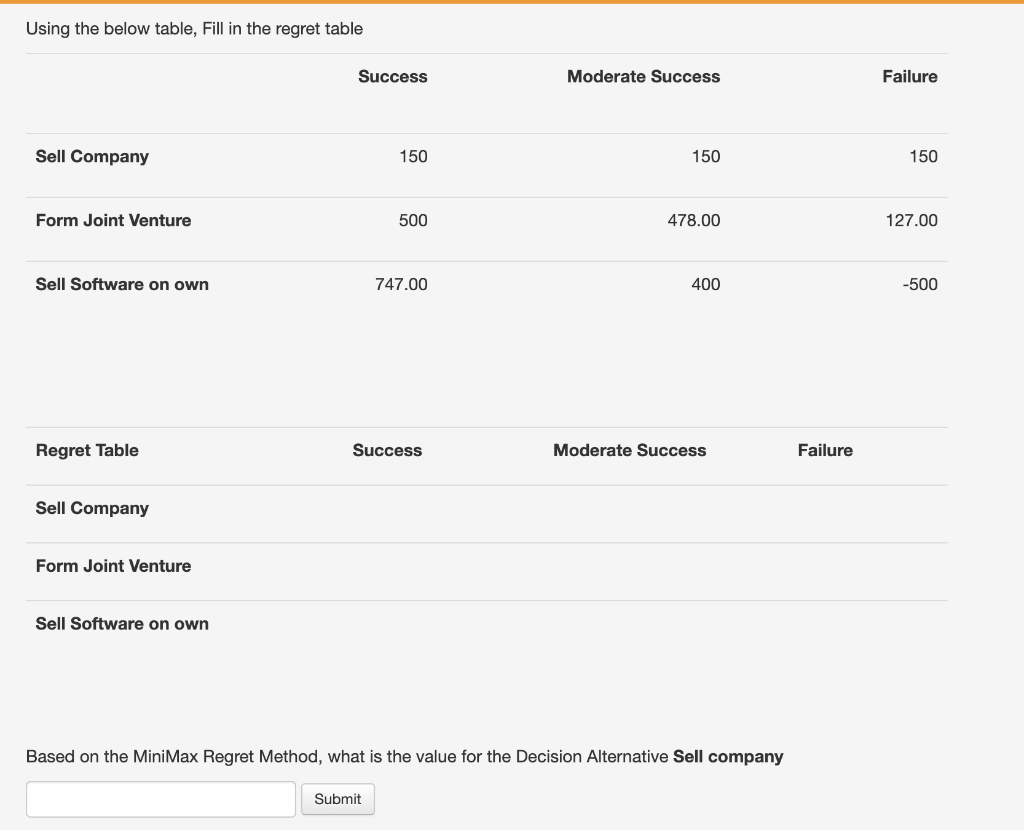Click the 127.00 payoff value
The image size is (1024, 830).
[911, 220]
